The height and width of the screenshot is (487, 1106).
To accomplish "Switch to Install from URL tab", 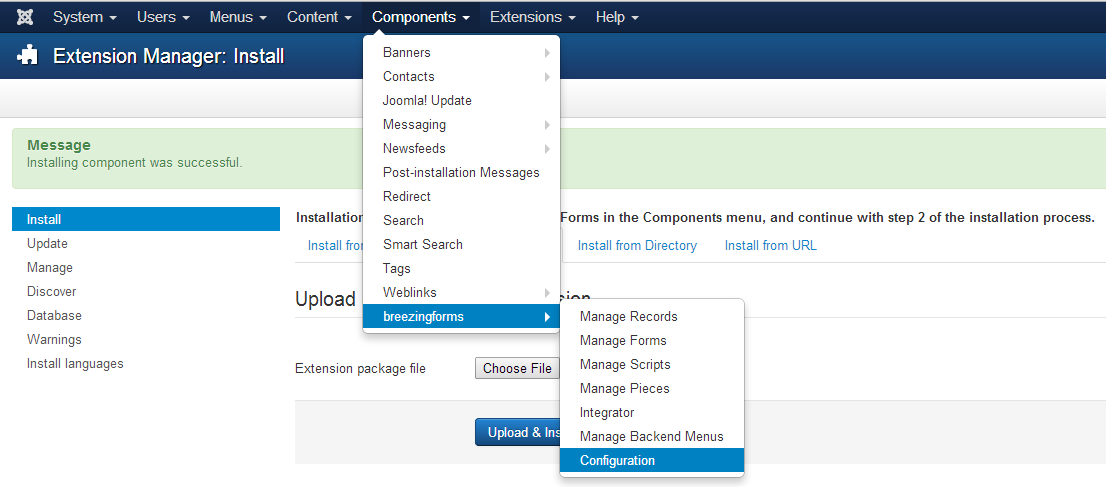I will 771,246.
